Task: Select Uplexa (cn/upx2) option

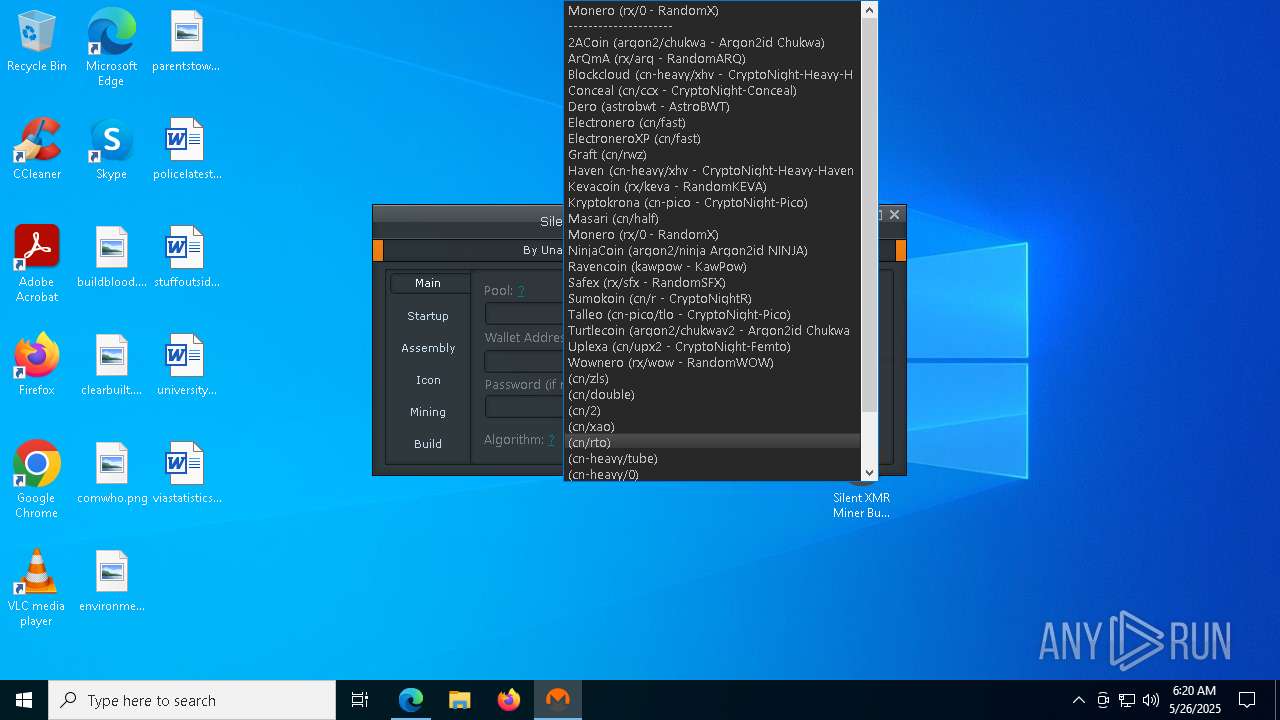Action: tap(712, 346)
